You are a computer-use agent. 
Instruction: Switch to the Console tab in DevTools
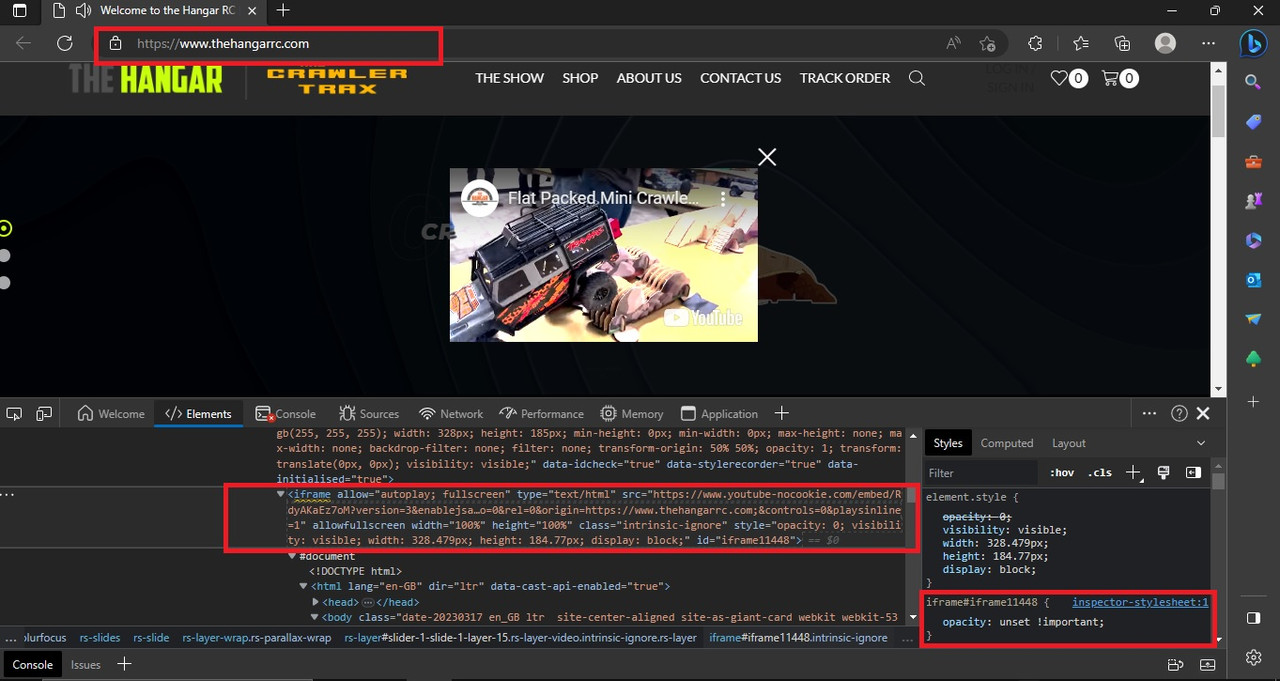click(x=285, y=414)
